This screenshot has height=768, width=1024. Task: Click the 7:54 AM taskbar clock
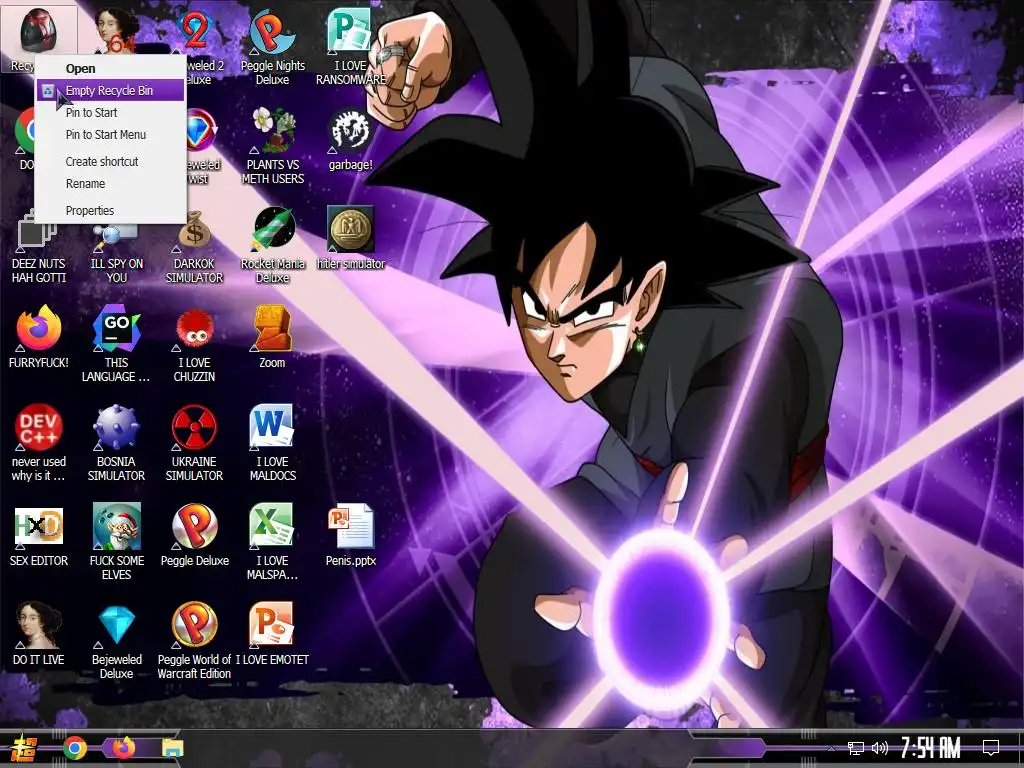click(931, 748)
